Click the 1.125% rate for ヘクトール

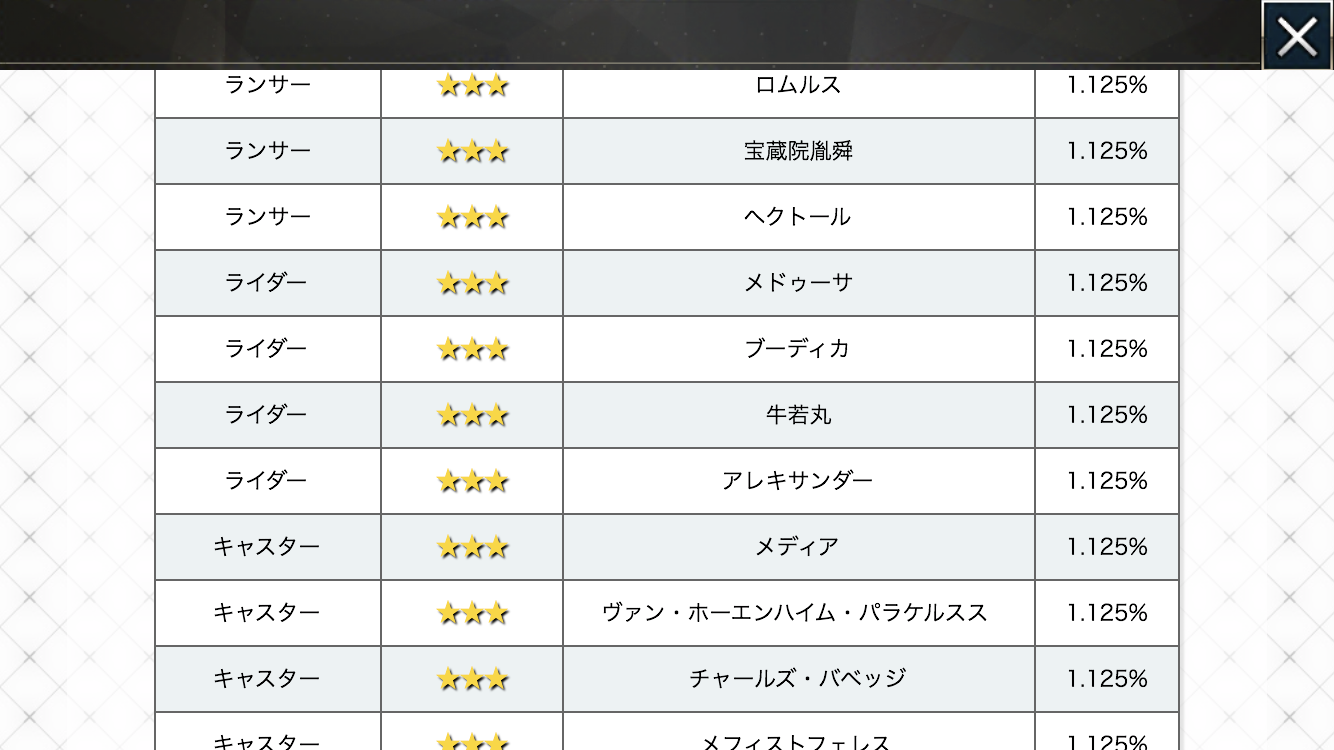(x=1106, y=217)
